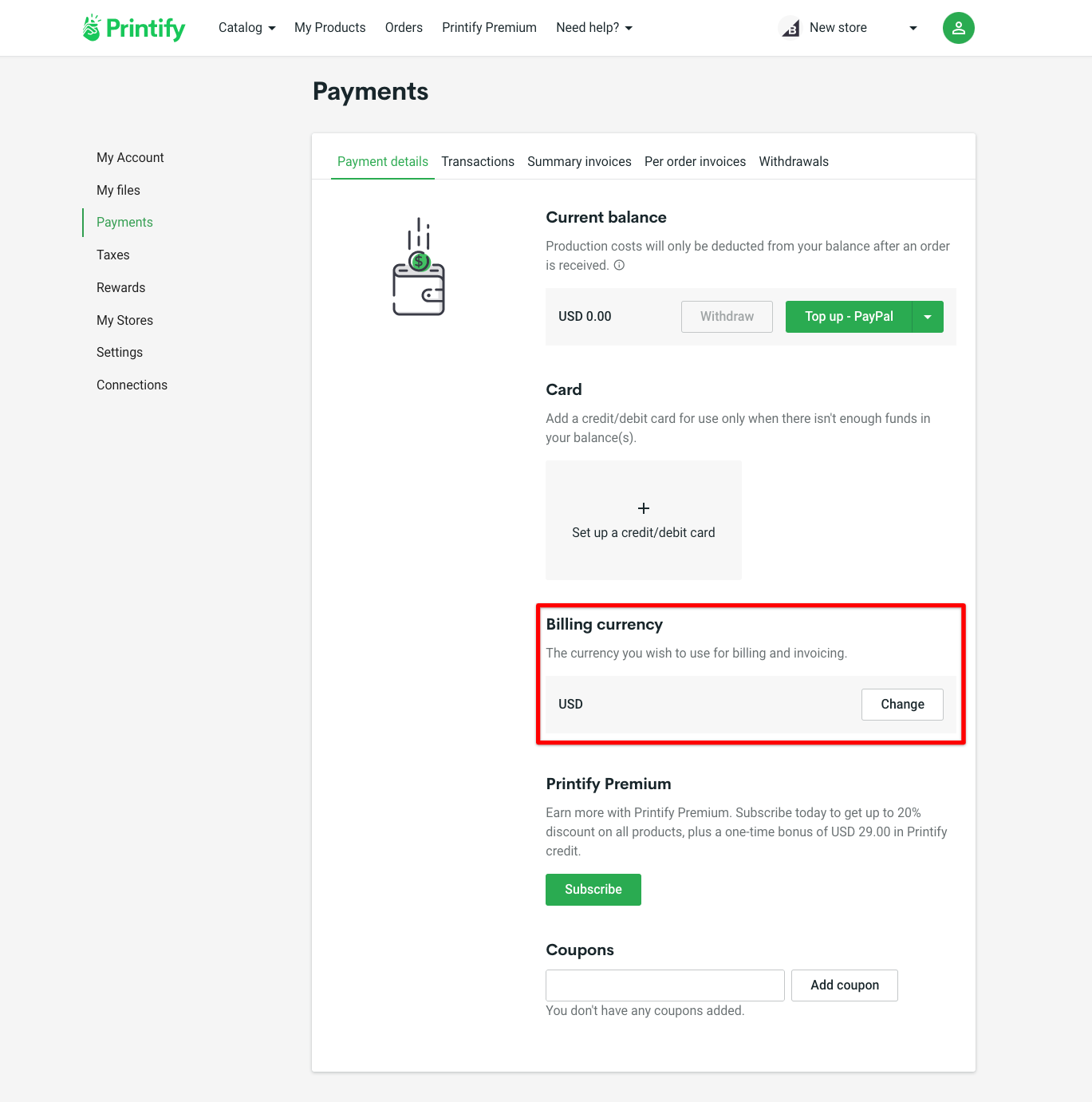Select the Withdrawals tab

click(794, 161)
